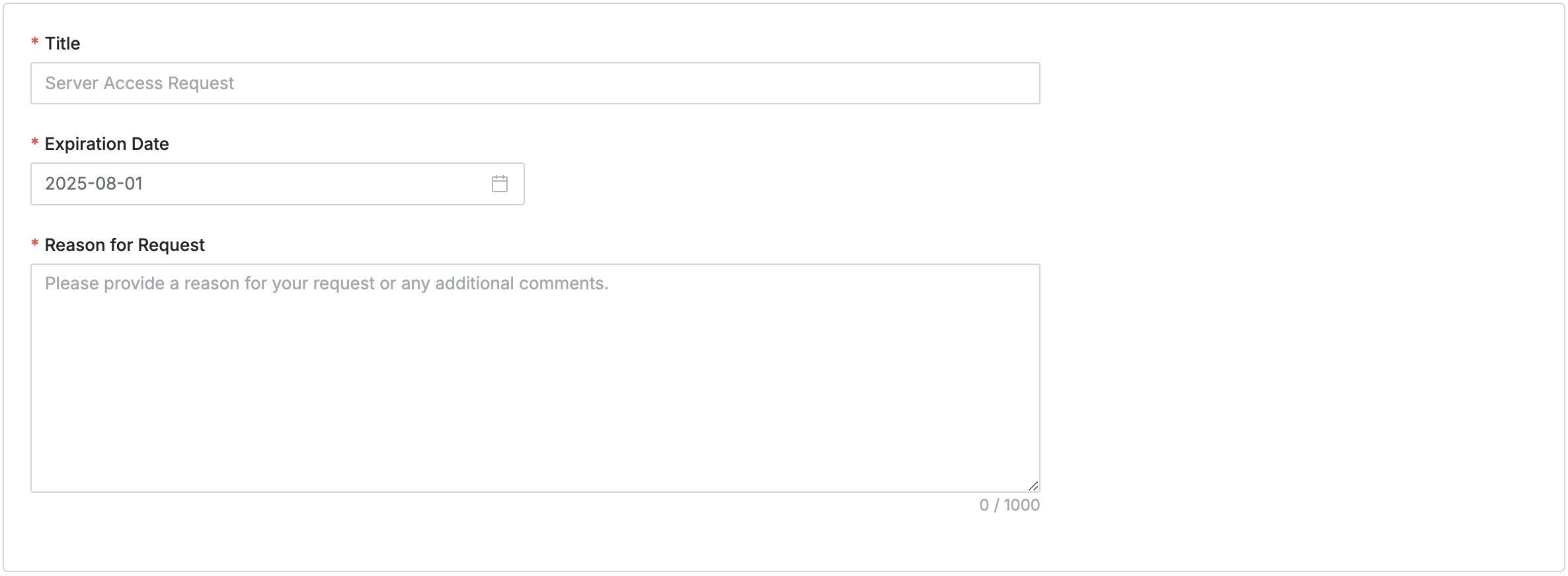Select the 2025-08-01 date value
This screenshot has height=576, width=1568.
tap(94, 184)
